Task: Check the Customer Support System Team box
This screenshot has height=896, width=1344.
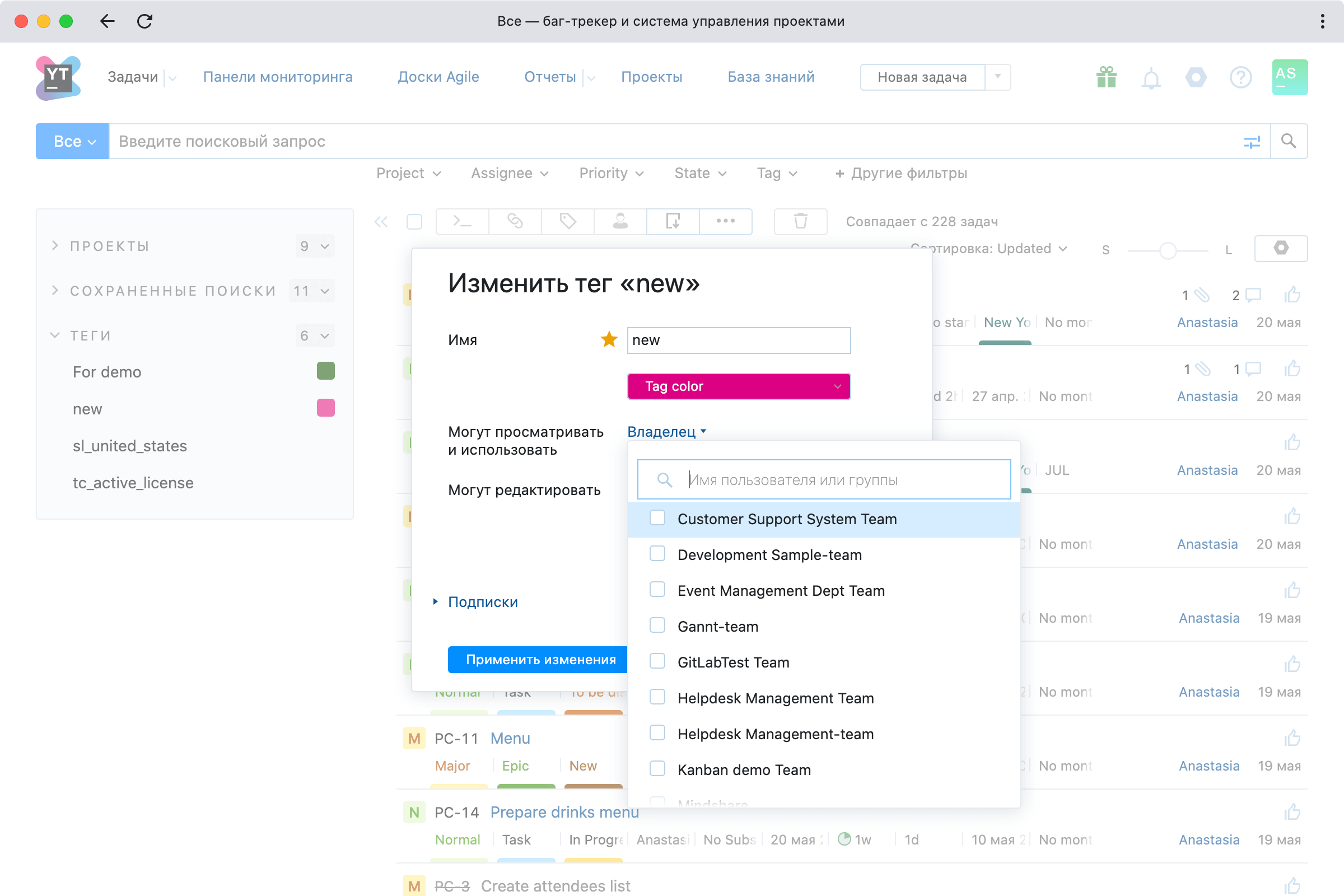Action: pyautogui.click(x=657, y=517)
